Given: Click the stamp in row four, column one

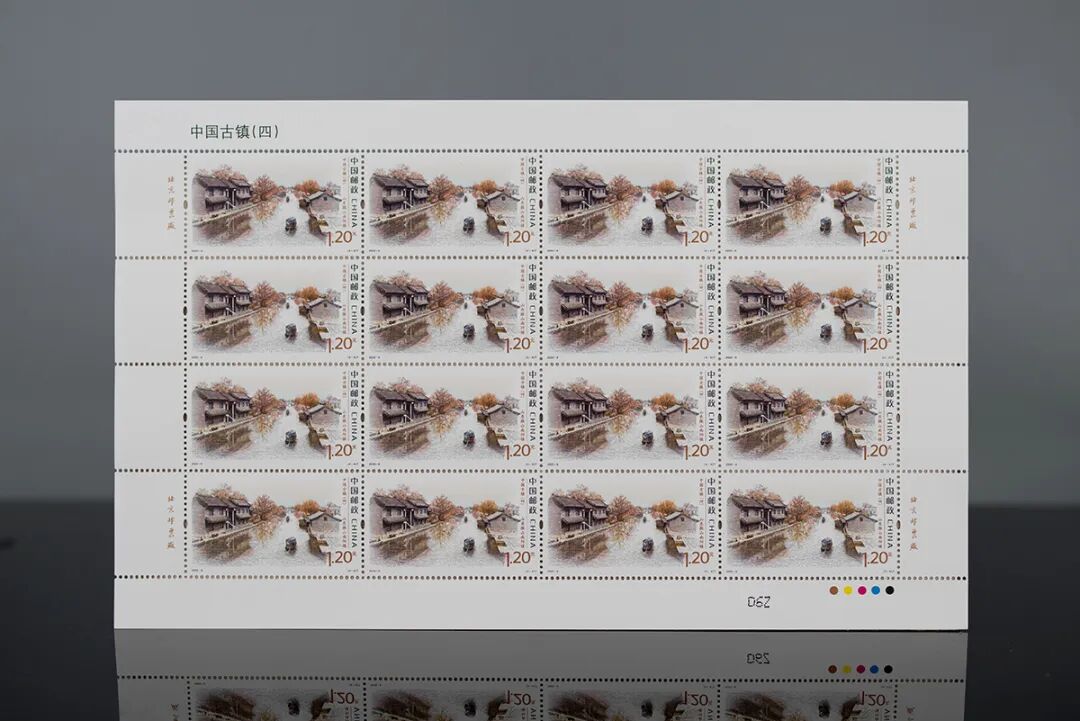Looking at the screenshot, I should pos(276,523).
